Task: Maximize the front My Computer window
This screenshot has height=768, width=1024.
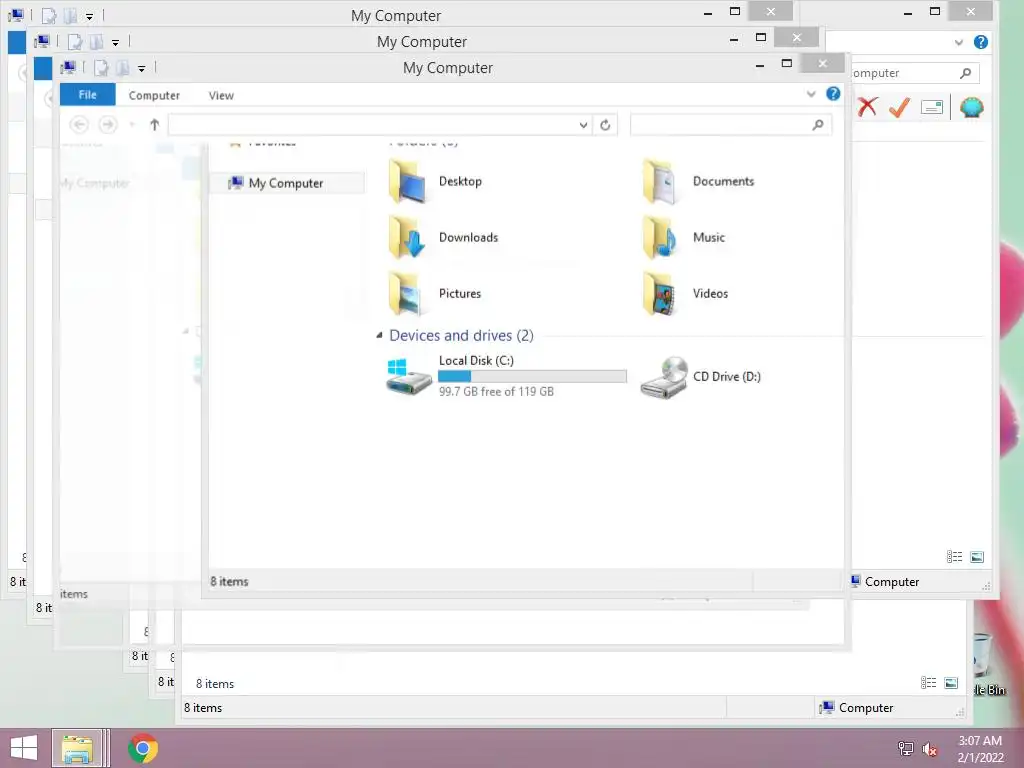Action: click(x=787, y=63)
